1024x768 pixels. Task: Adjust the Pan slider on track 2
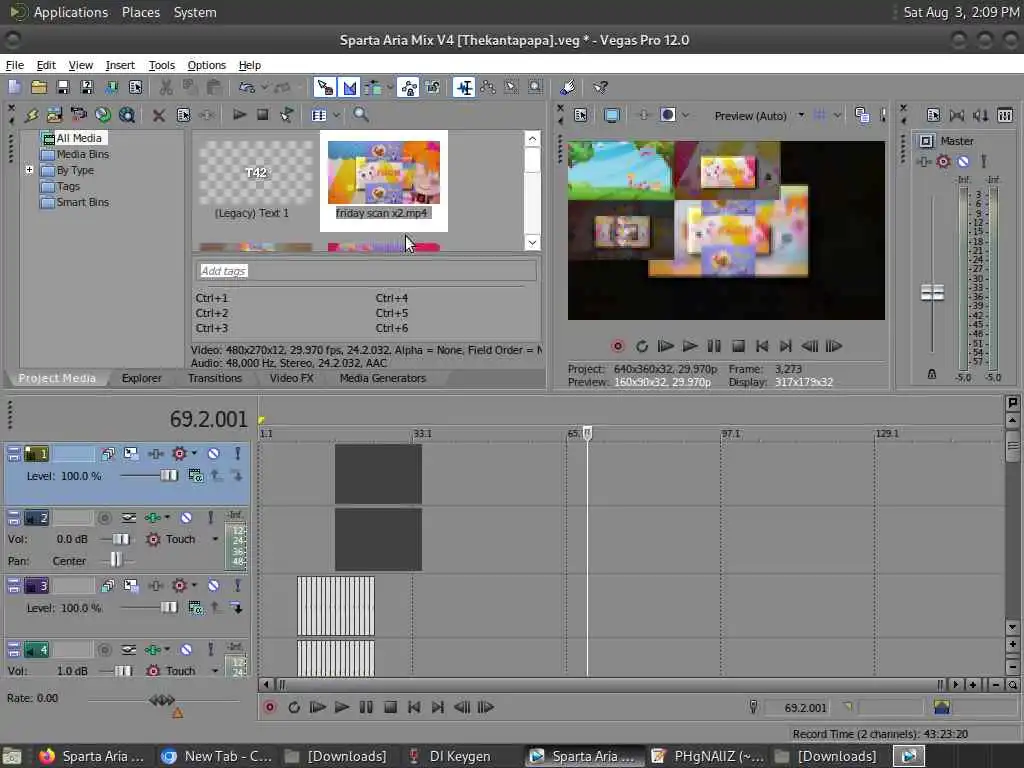point(115,560)
